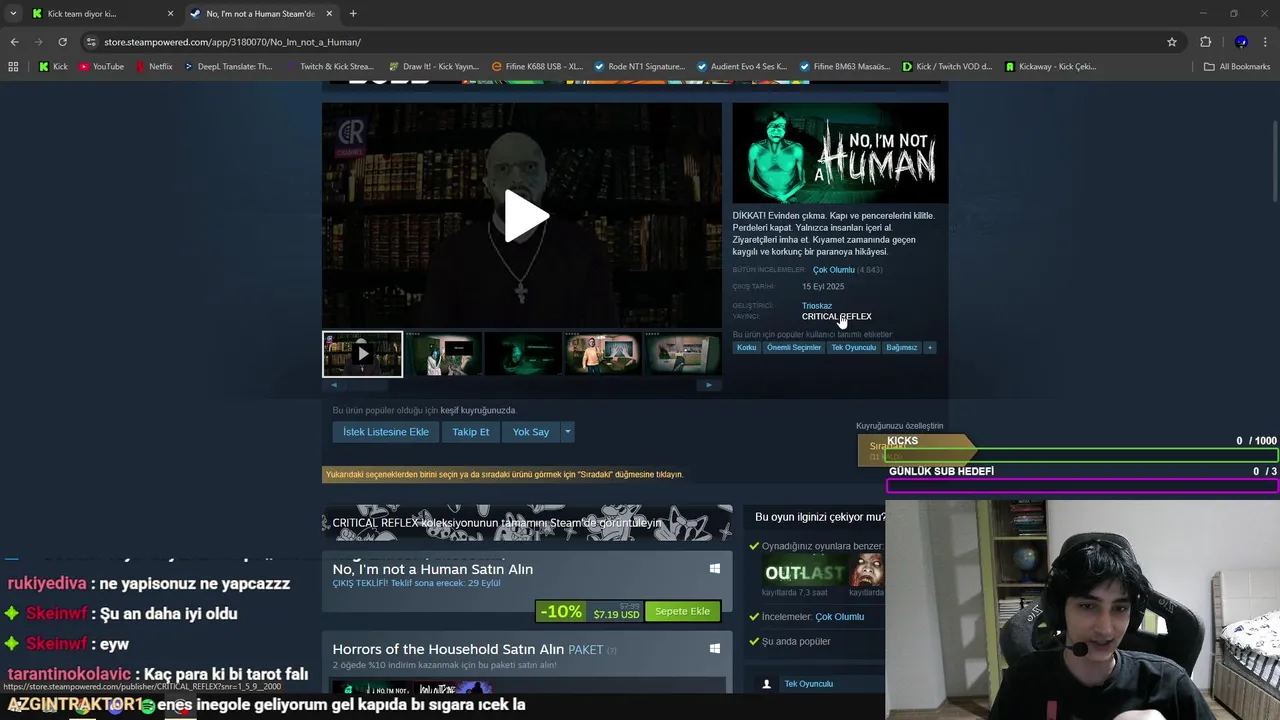Add tag with plus button
Viewport: 1280px width, 720px height.
(x=930, y=348)
